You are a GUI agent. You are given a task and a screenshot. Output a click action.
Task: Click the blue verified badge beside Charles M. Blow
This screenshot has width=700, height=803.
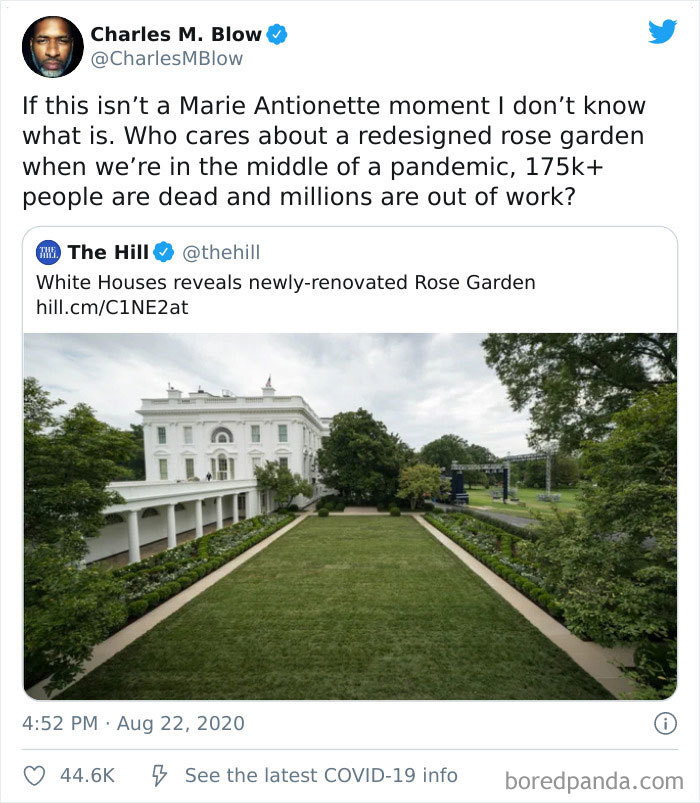(277, 34)
